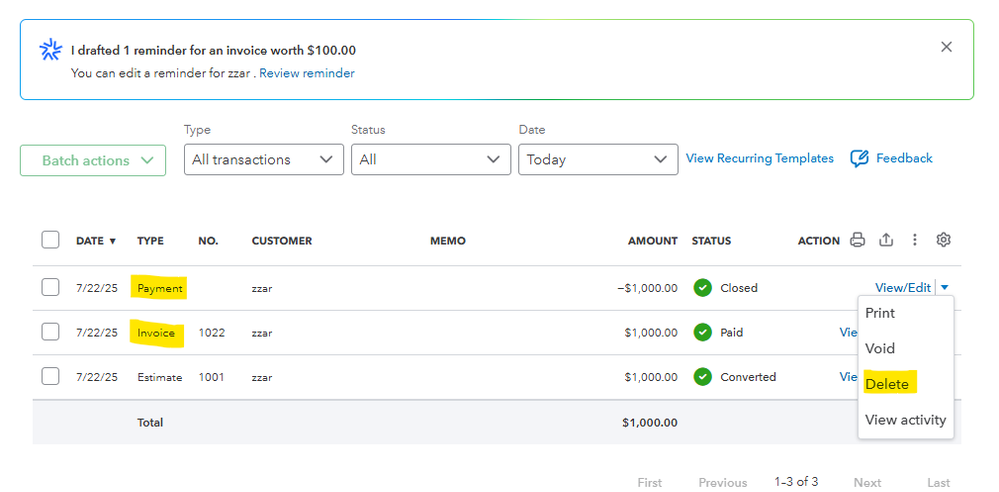Click View Recurring Templates link
Image resolution: width=999 pixels, height=492 pixels.
click(x=760, y=158)
